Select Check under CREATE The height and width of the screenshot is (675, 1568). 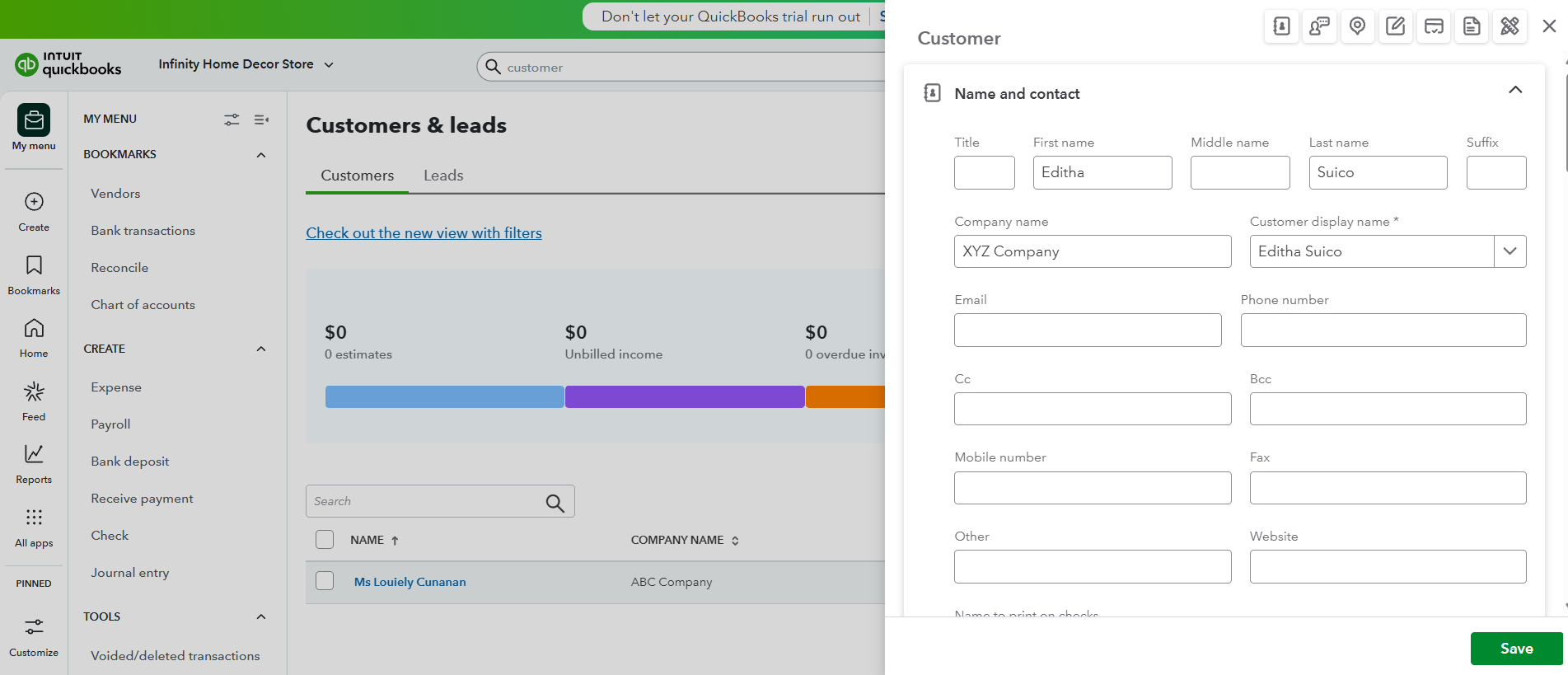tap(110, 536)
